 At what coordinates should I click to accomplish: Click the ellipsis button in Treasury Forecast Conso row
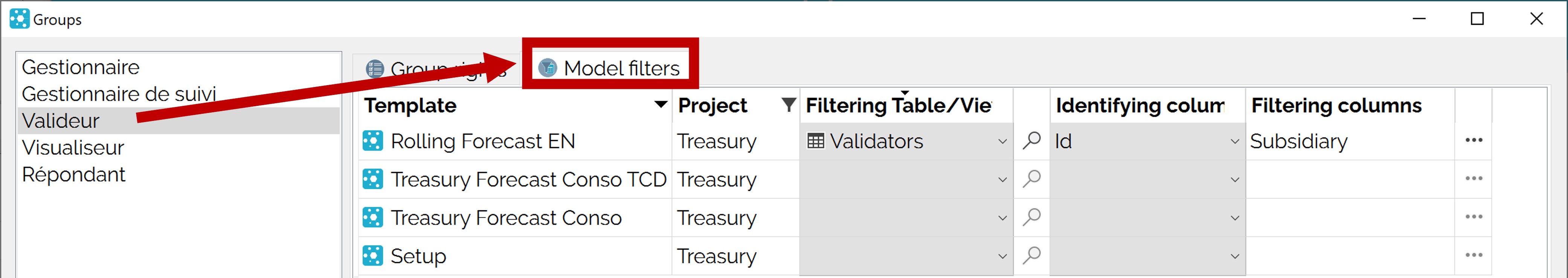point(1473,217)
